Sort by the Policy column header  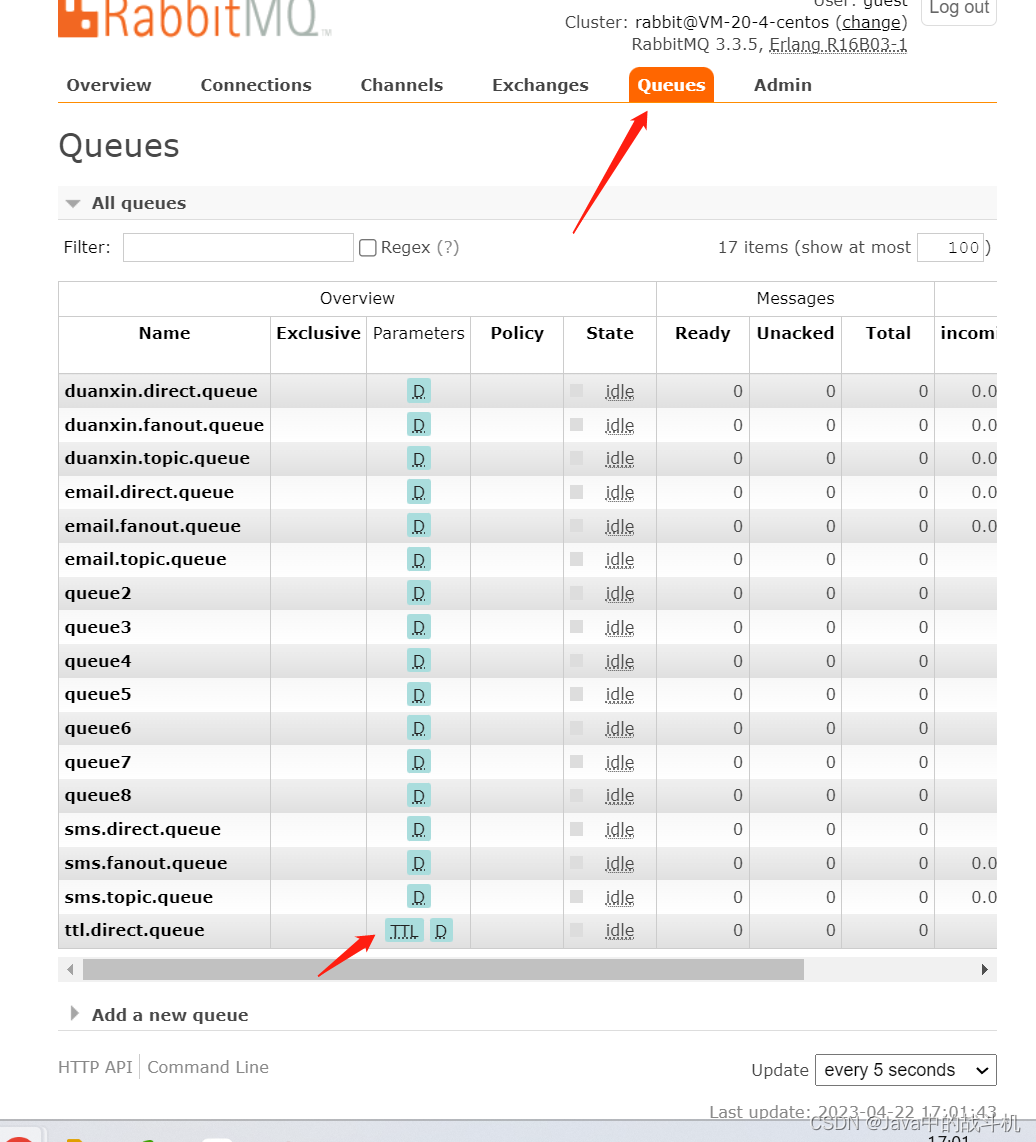coord(517,334)
